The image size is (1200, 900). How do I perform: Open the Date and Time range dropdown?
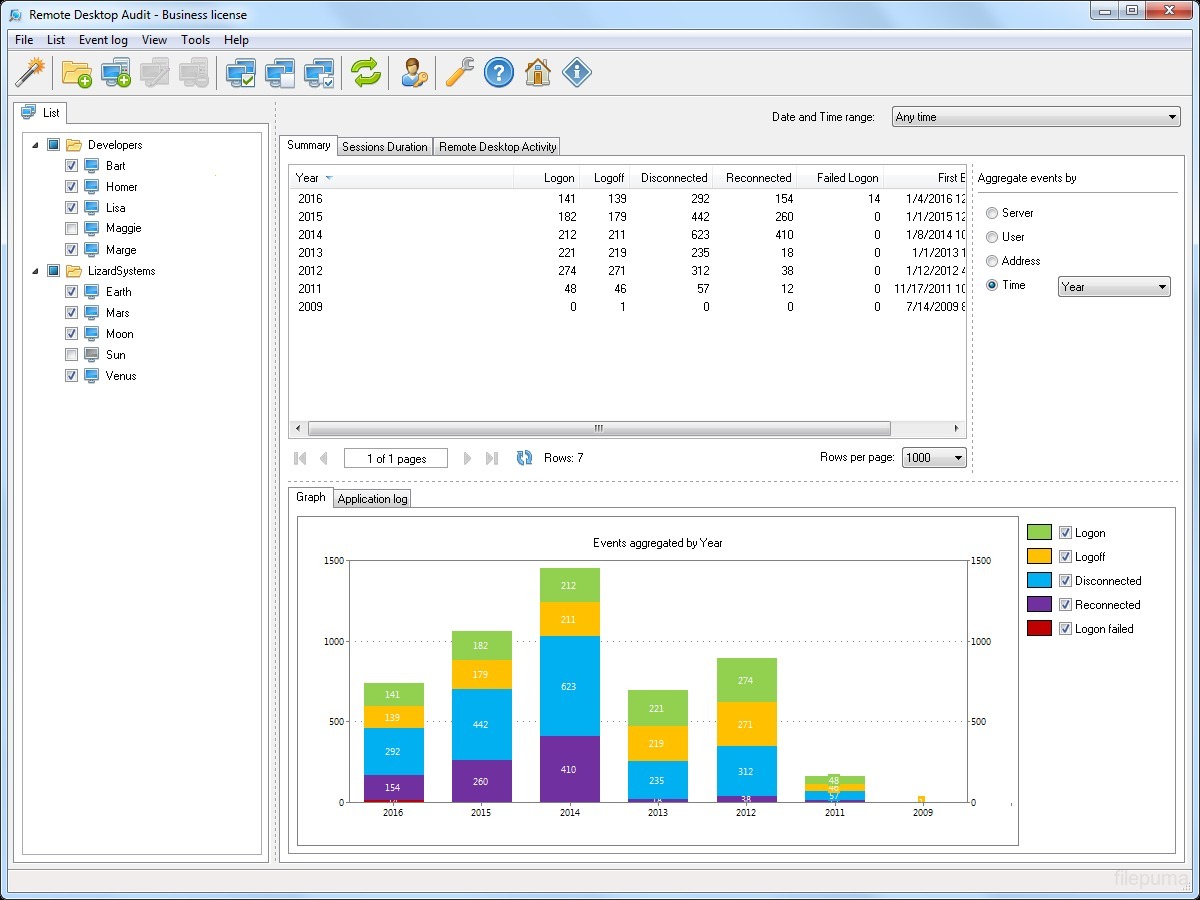(x=1035, y=117)
